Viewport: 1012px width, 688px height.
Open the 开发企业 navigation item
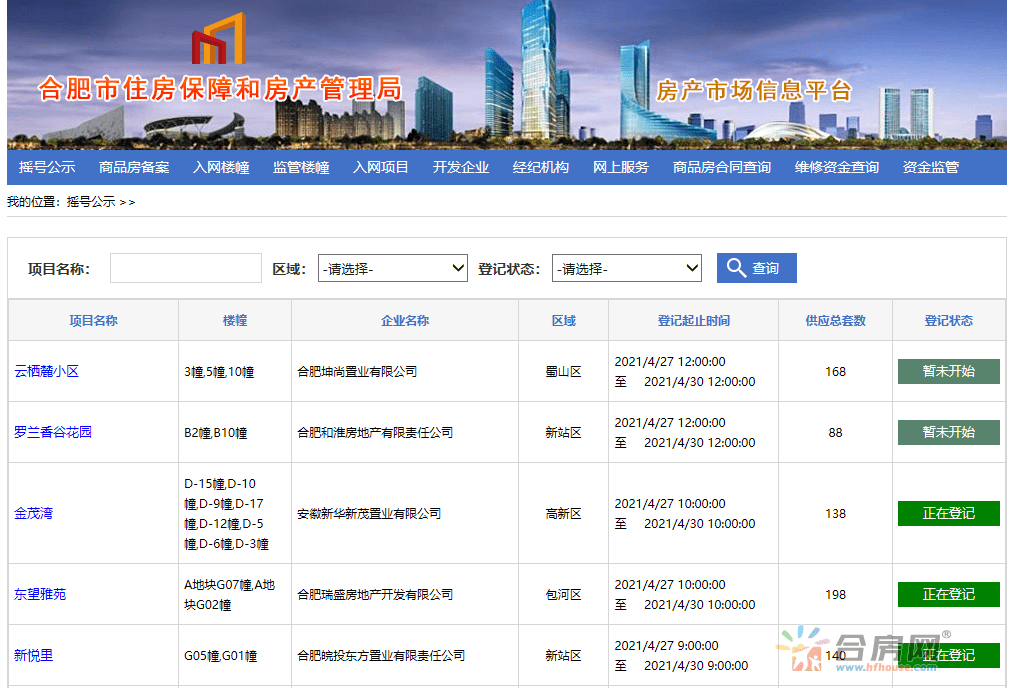click(461, 167)
